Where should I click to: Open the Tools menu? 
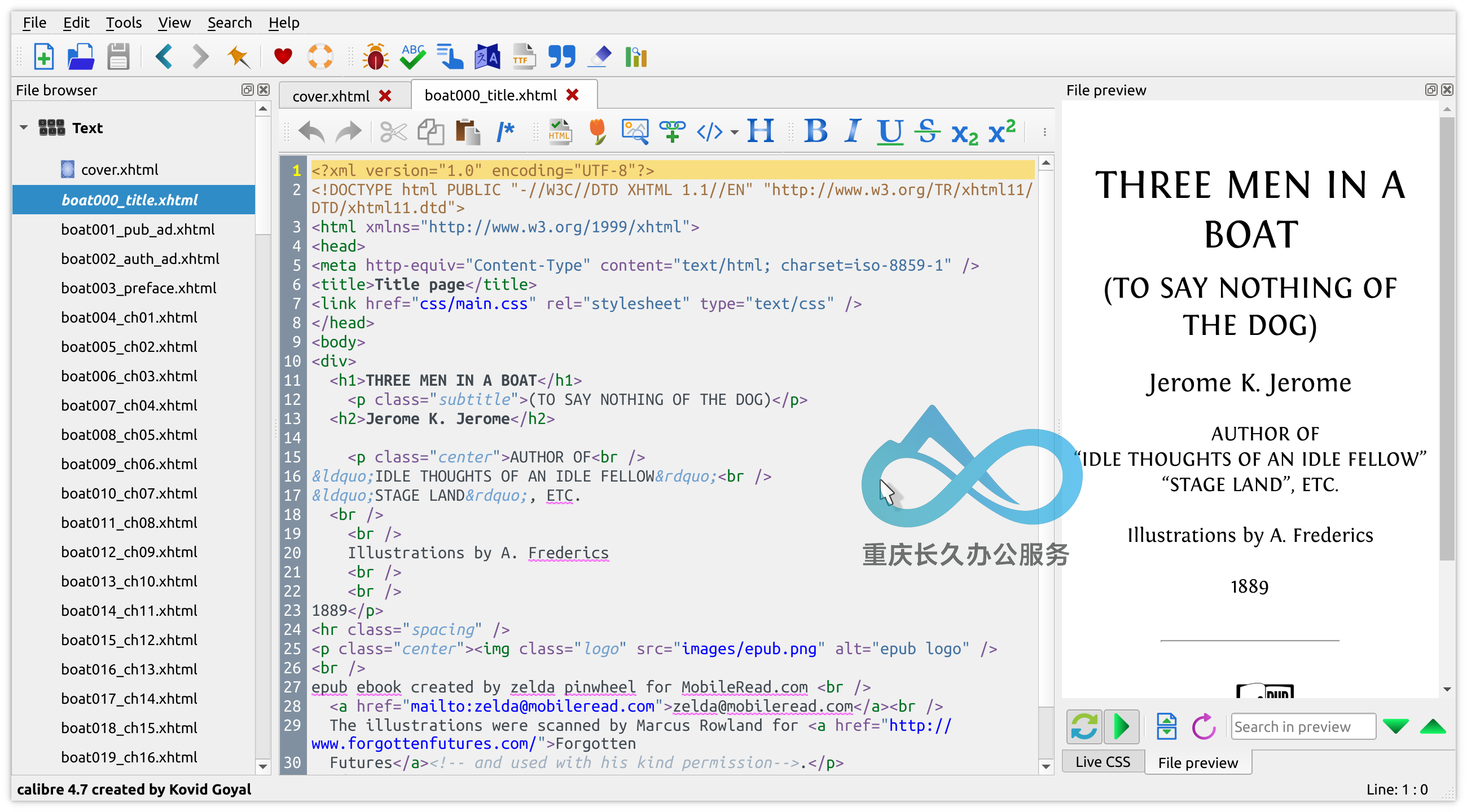124,23
